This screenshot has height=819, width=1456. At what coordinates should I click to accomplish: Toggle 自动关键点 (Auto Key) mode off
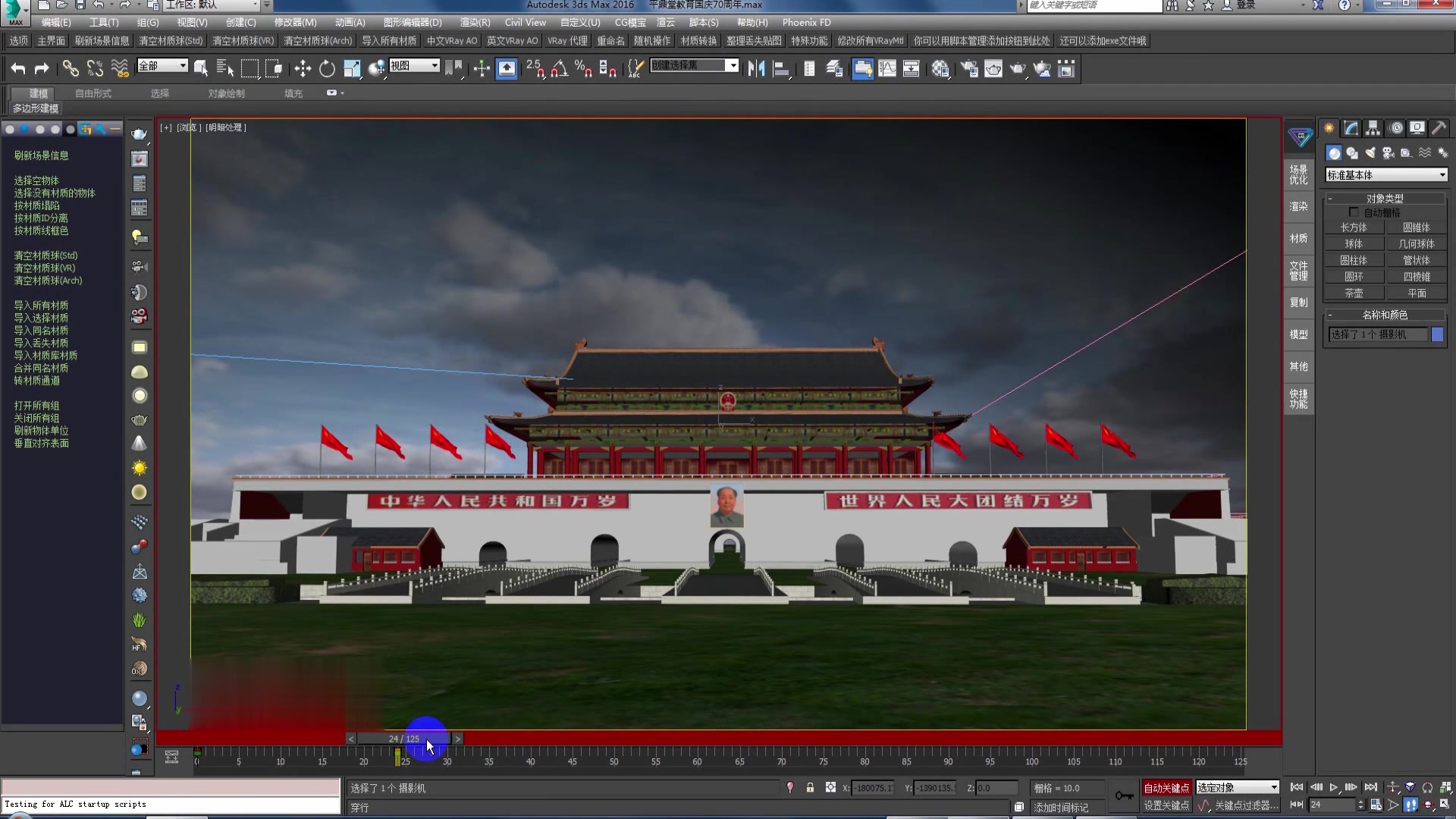pyautogui.click(x=1166, y=787)
